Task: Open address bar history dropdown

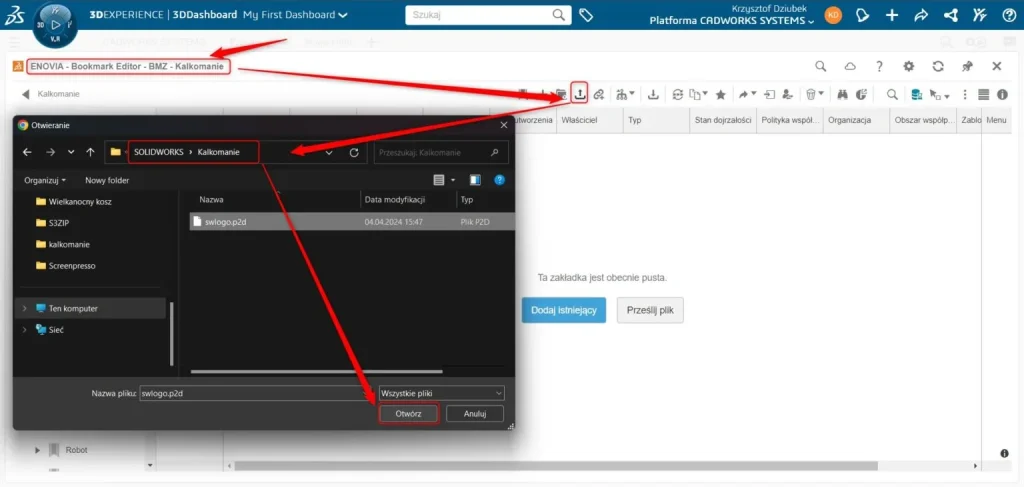Action: [329, 152]
